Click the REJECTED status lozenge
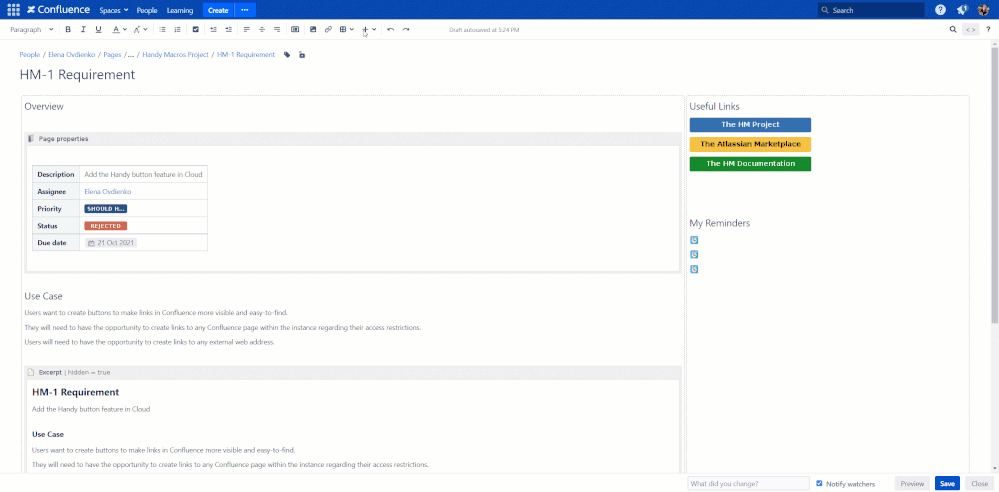 point(106,226)
